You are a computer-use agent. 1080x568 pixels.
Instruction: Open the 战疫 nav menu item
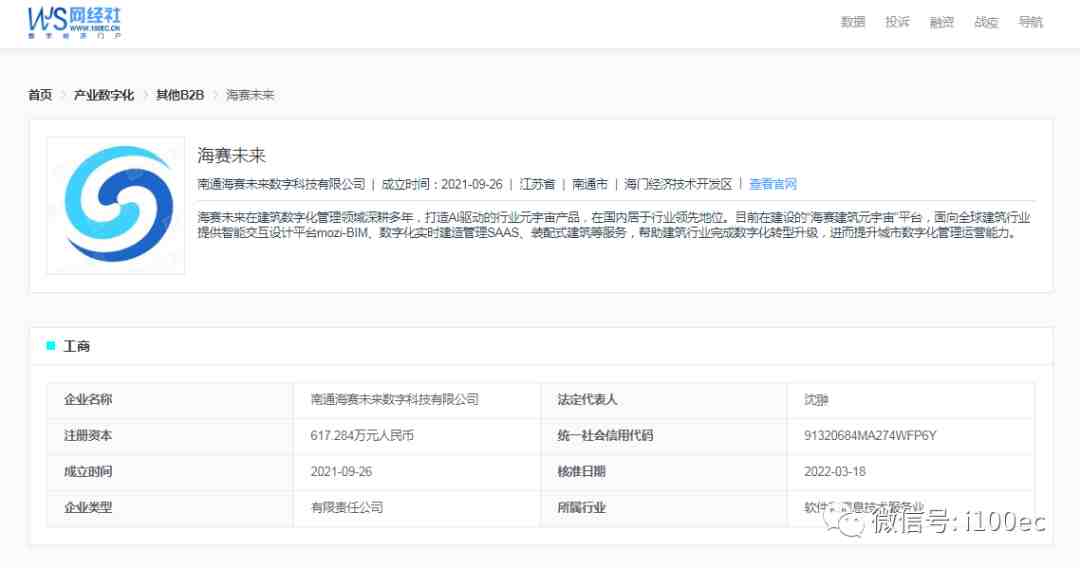[986, 22]
